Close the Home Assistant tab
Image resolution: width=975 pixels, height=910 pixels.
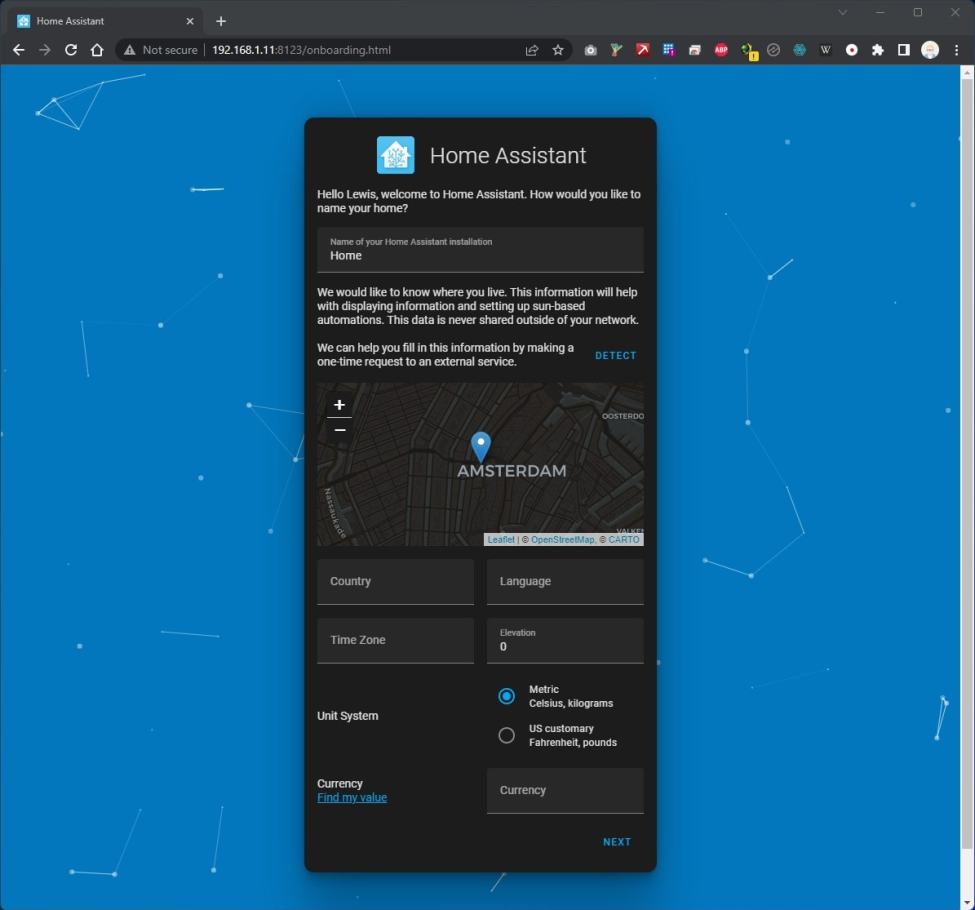pos(190,21)
